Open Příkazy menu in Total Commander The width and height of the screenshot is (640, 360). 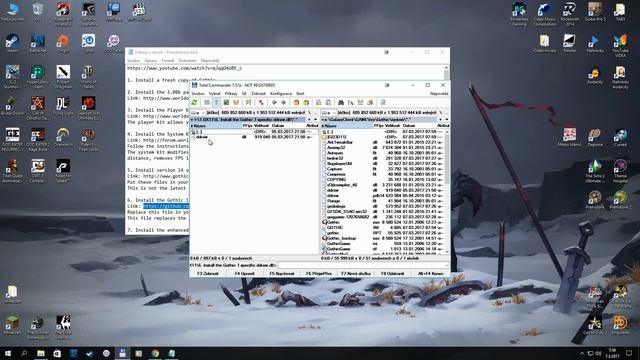[x=231, y=93]
